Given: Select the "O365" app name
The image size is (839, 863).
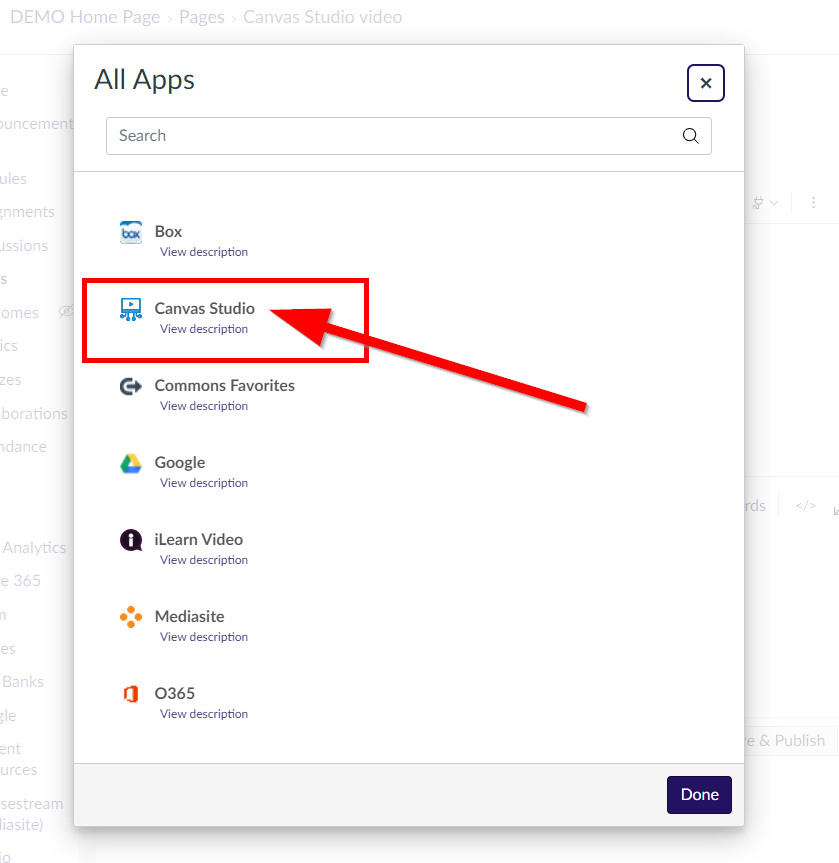Looking at the screenshot, I should pos(175,693).
